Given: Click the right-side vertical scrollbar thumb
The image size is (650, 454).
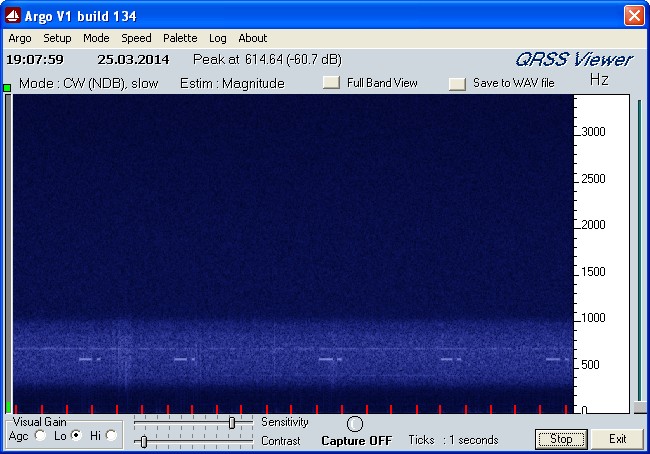Looking at the screenshot, I should coord(640,407).
